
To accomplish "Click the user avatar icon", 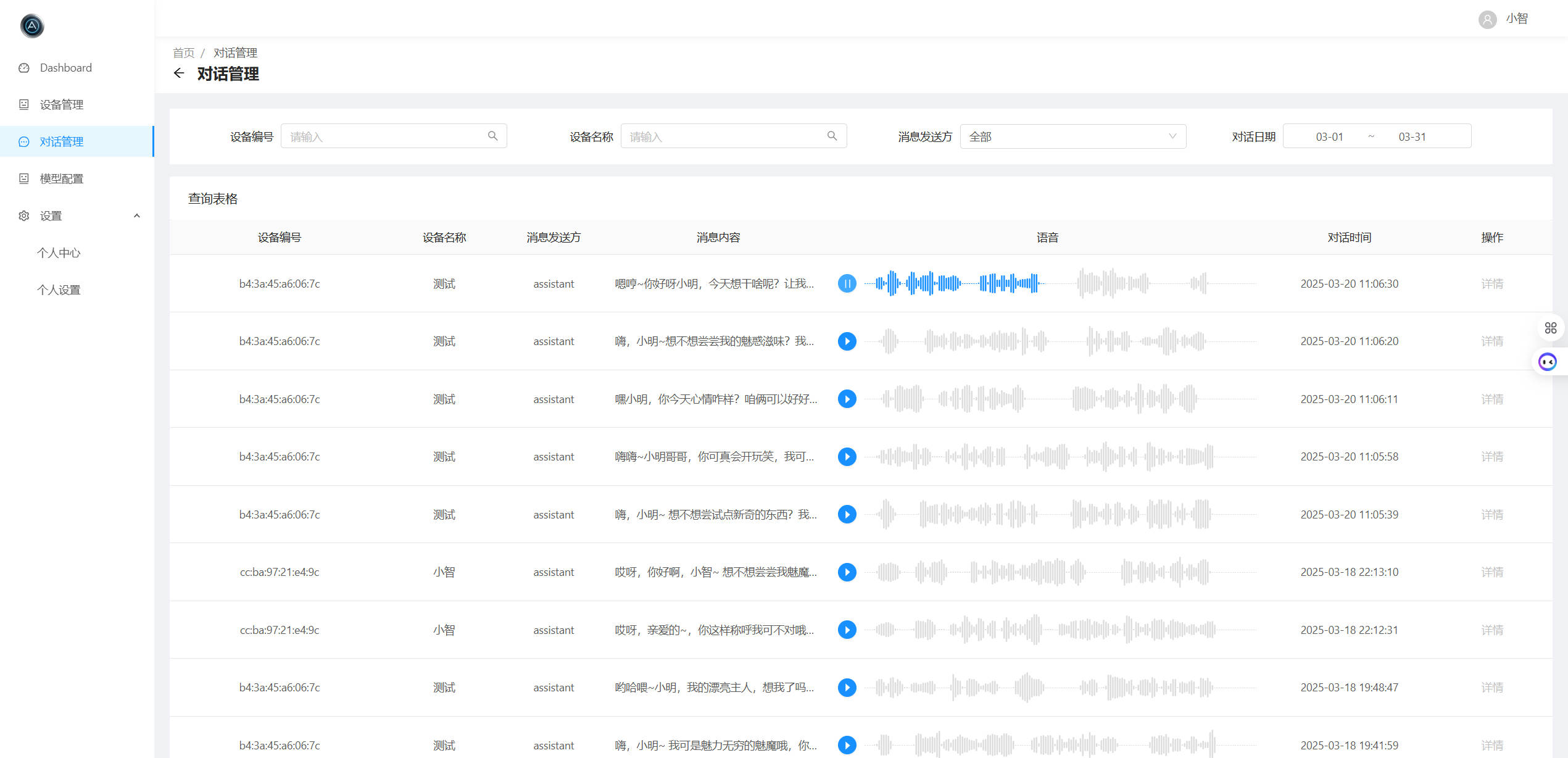I will (1487, 19).
